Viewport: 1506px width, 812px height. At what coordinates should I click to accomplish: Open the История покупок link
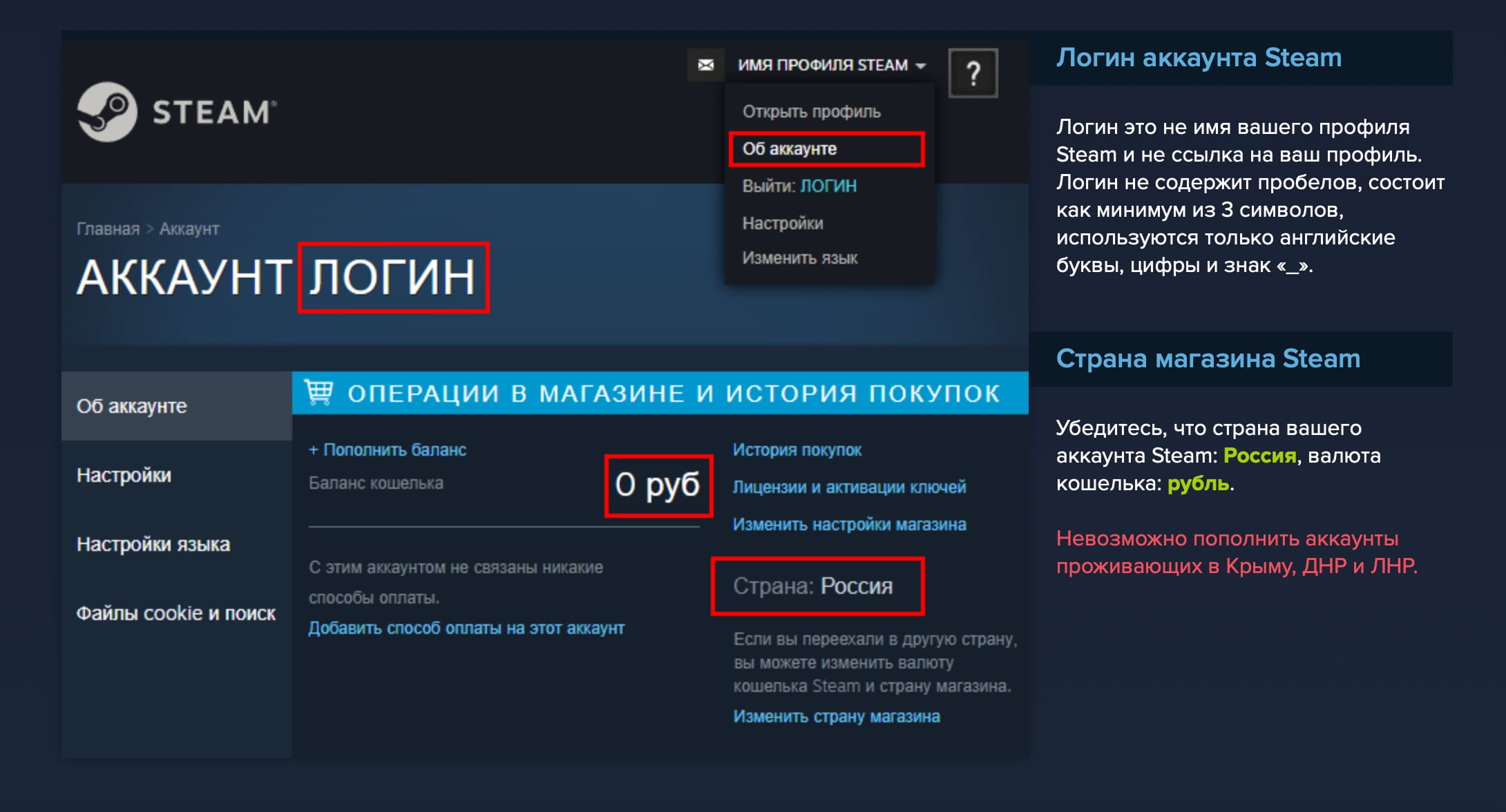(x=797, y=449)
